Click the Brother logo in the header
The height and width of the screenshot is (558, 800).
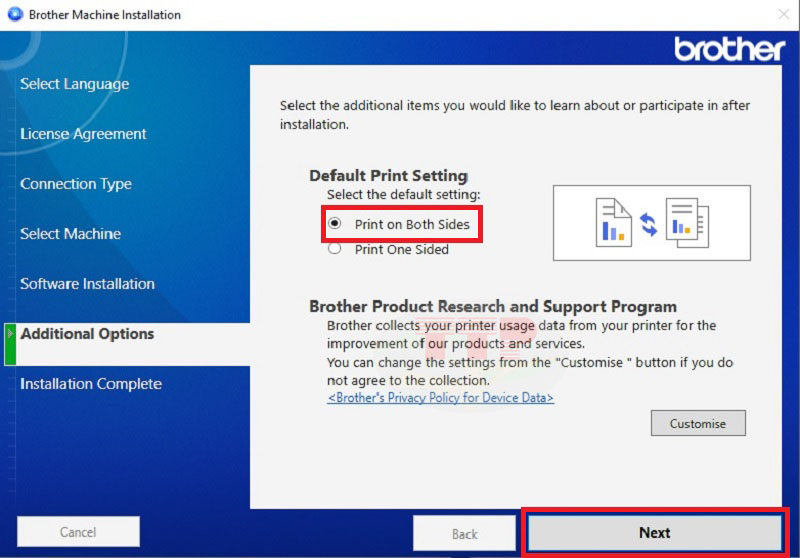[729, 48]
